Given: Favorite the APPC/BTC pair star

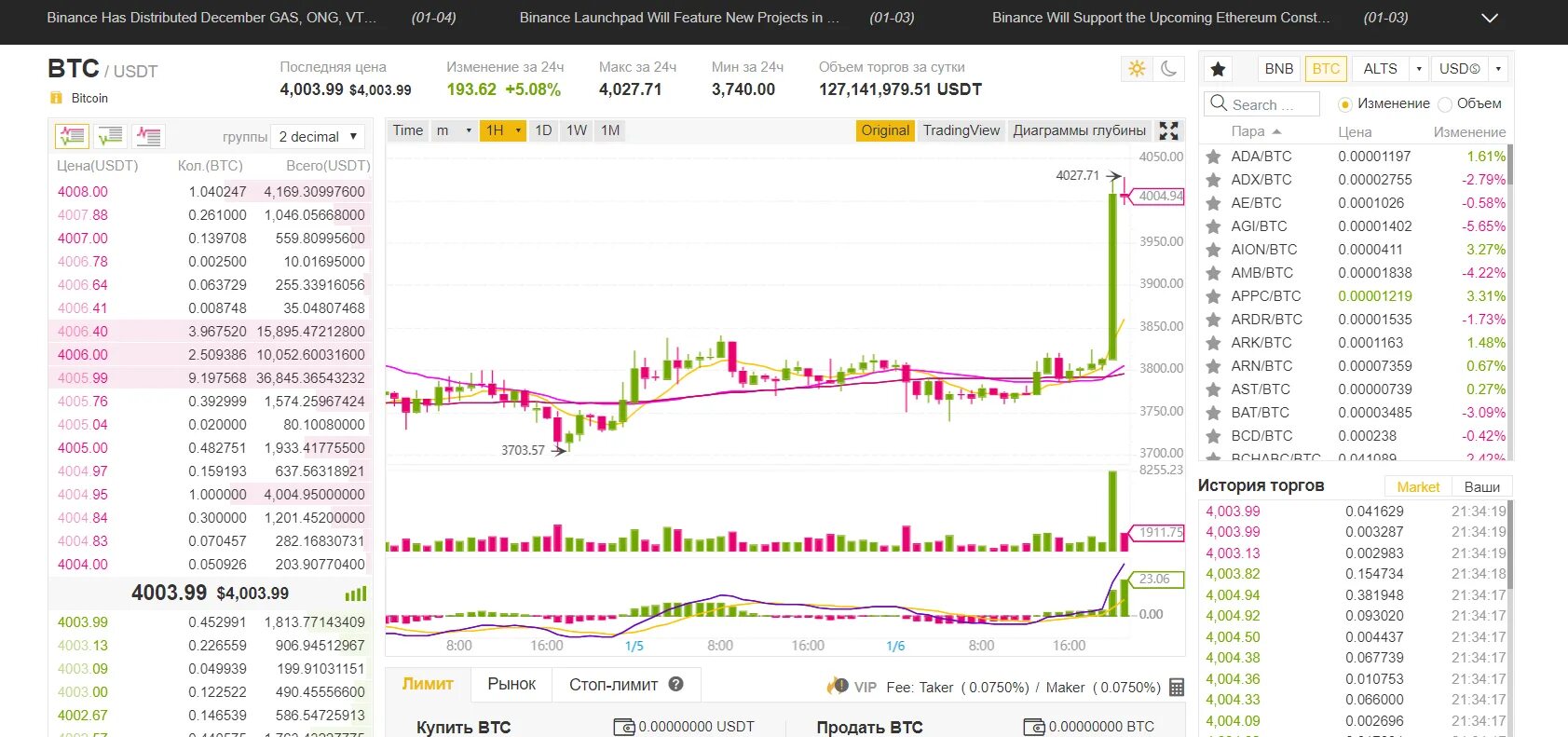Looking at the screenshot, I should click(1213, 296).
